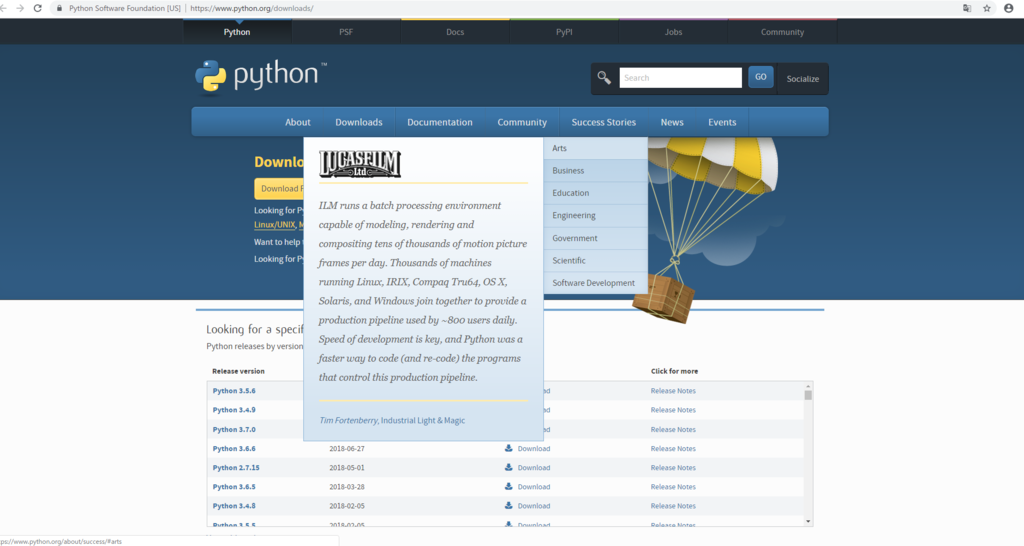The image size is (1024, 546).
Task: Bookmark the page with the star icon
Action: (987, 8)
